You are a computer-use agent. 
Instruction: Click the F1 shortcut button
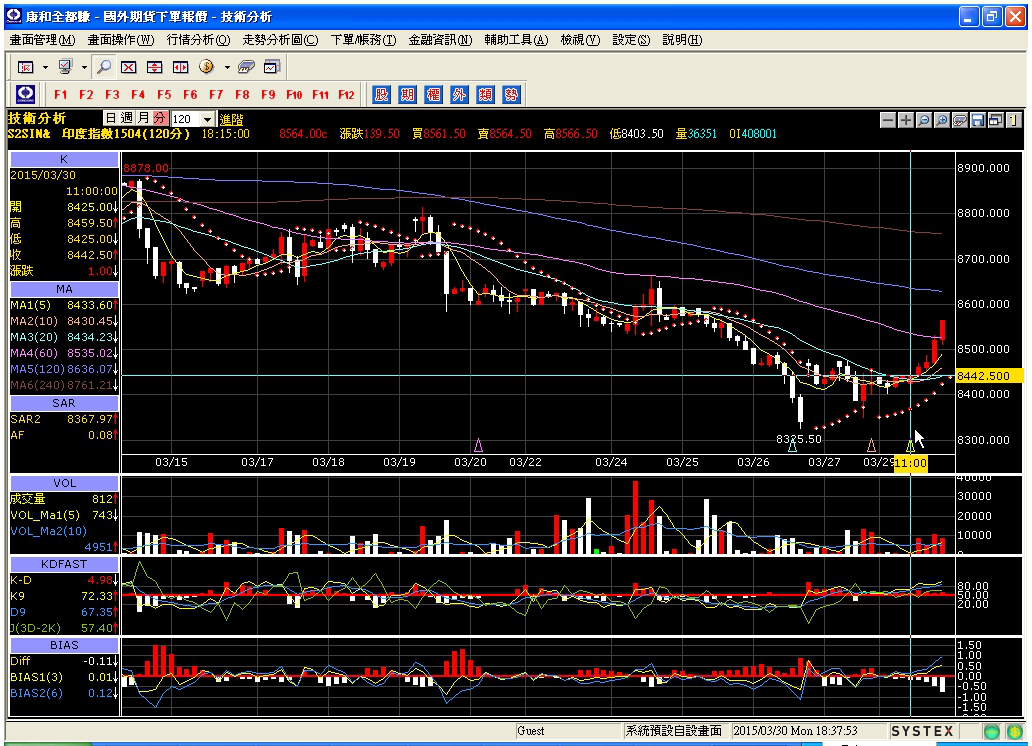61,95
